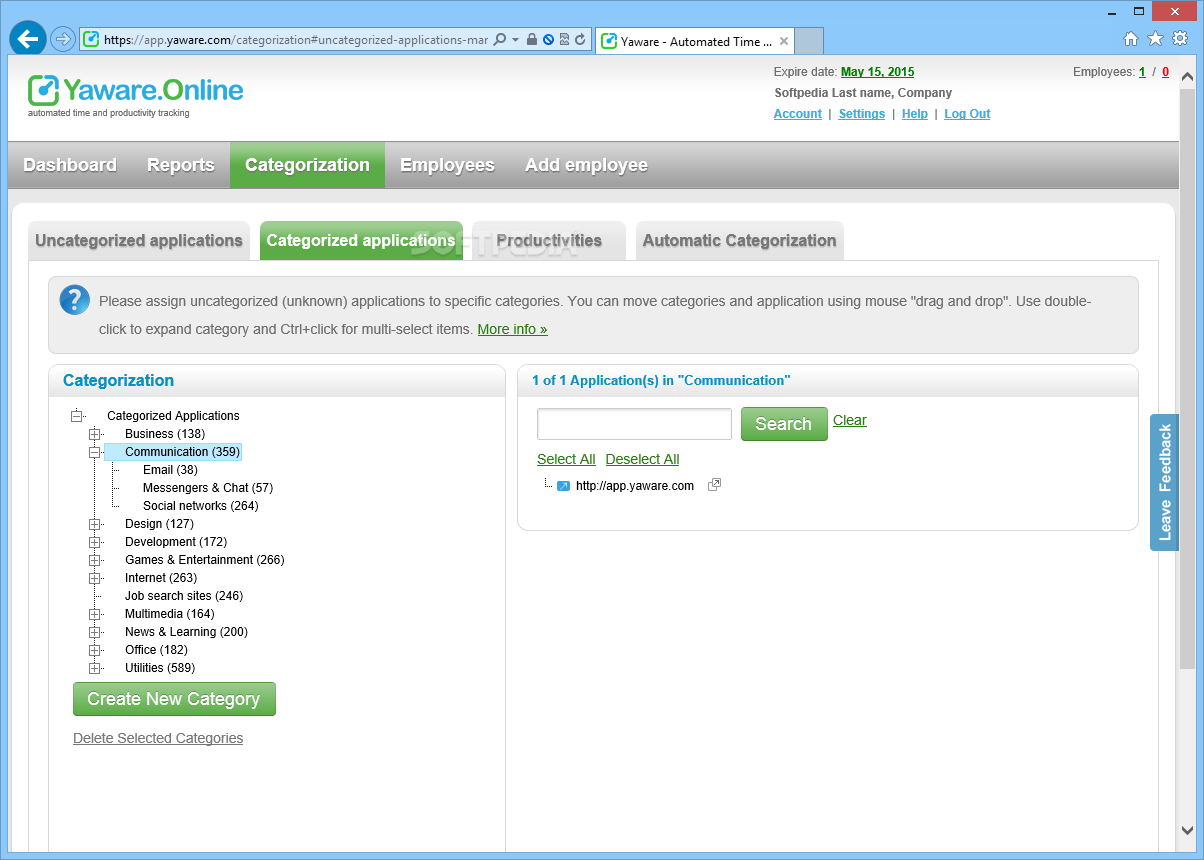
Task: Select Email (38) subcategory
Action: pos(170,470)
